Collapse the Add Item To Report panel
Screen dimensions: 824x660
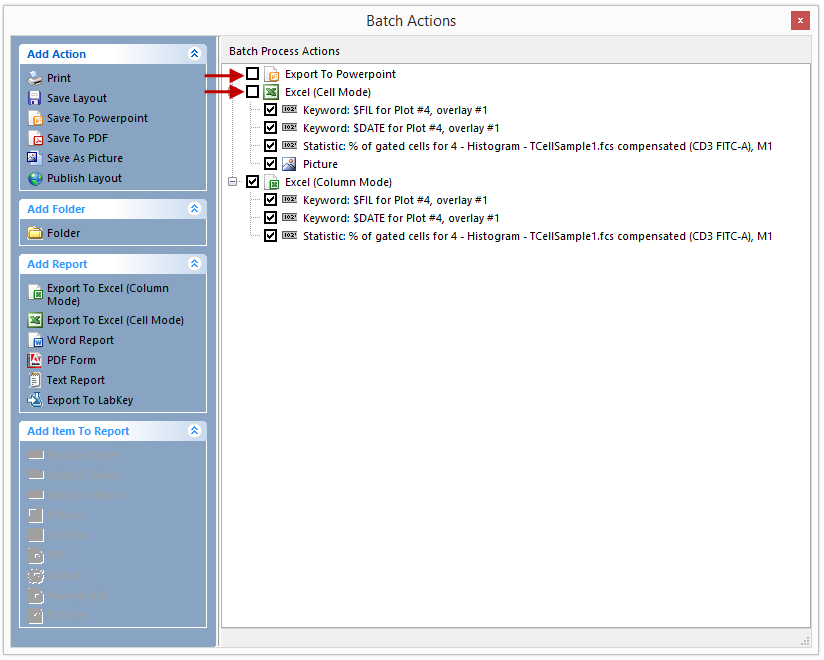pos(194,431)
